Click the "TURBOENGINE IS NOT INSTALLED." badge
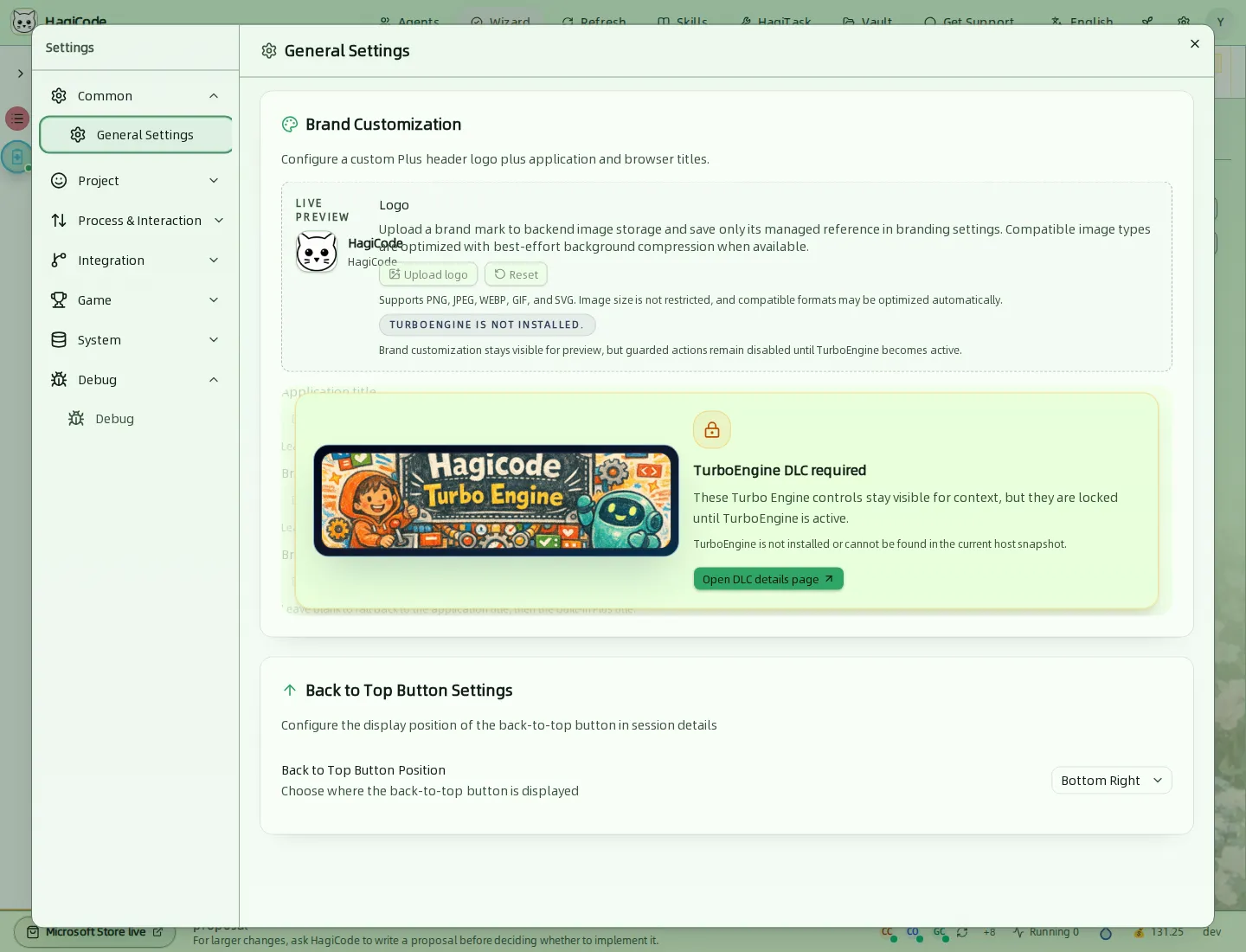Viewport: 1246px width, 952px height. point(487,325)
